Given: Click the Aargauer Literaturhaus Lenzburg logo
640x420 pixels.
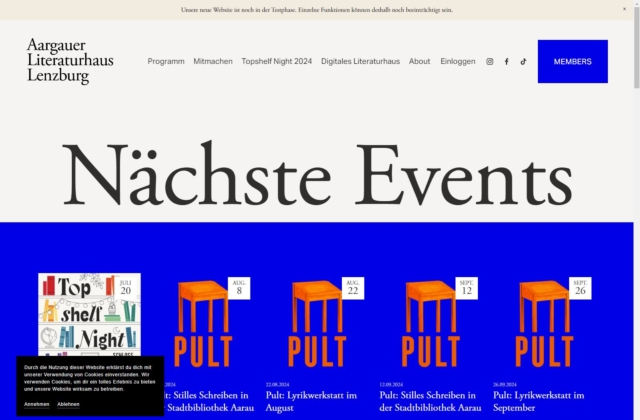Looking at the screenshot, I should (x=70, y=61).
